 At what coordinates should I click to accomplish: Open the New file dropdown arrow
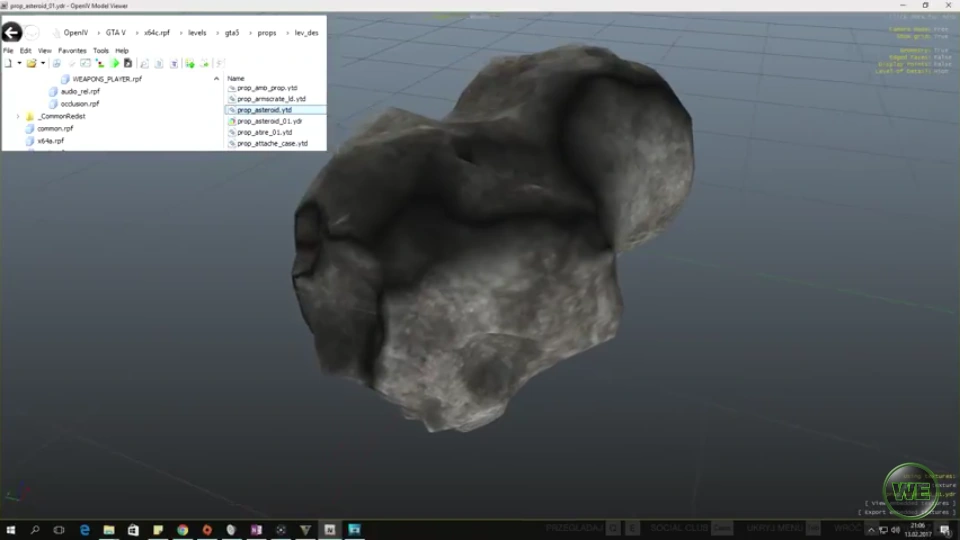click(19, 63)
